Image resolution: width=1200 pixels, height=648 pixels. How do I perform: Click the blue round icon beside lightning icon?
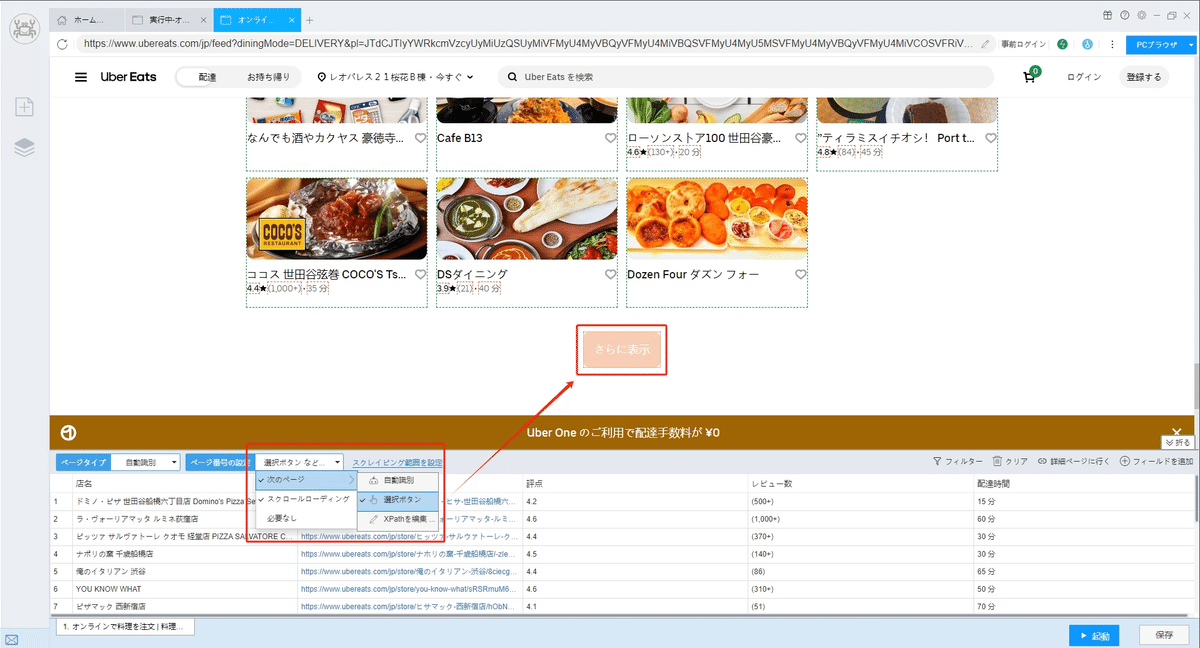(x=1087, y=44)
